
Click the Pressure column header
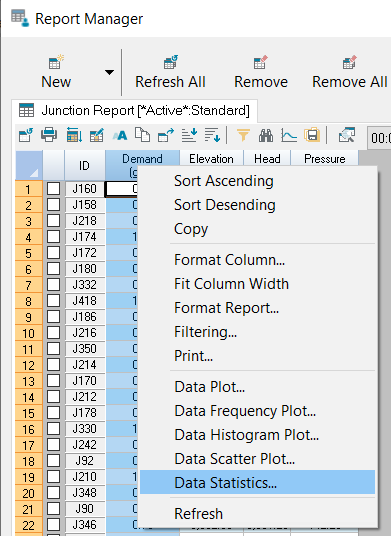click(324, 159)
